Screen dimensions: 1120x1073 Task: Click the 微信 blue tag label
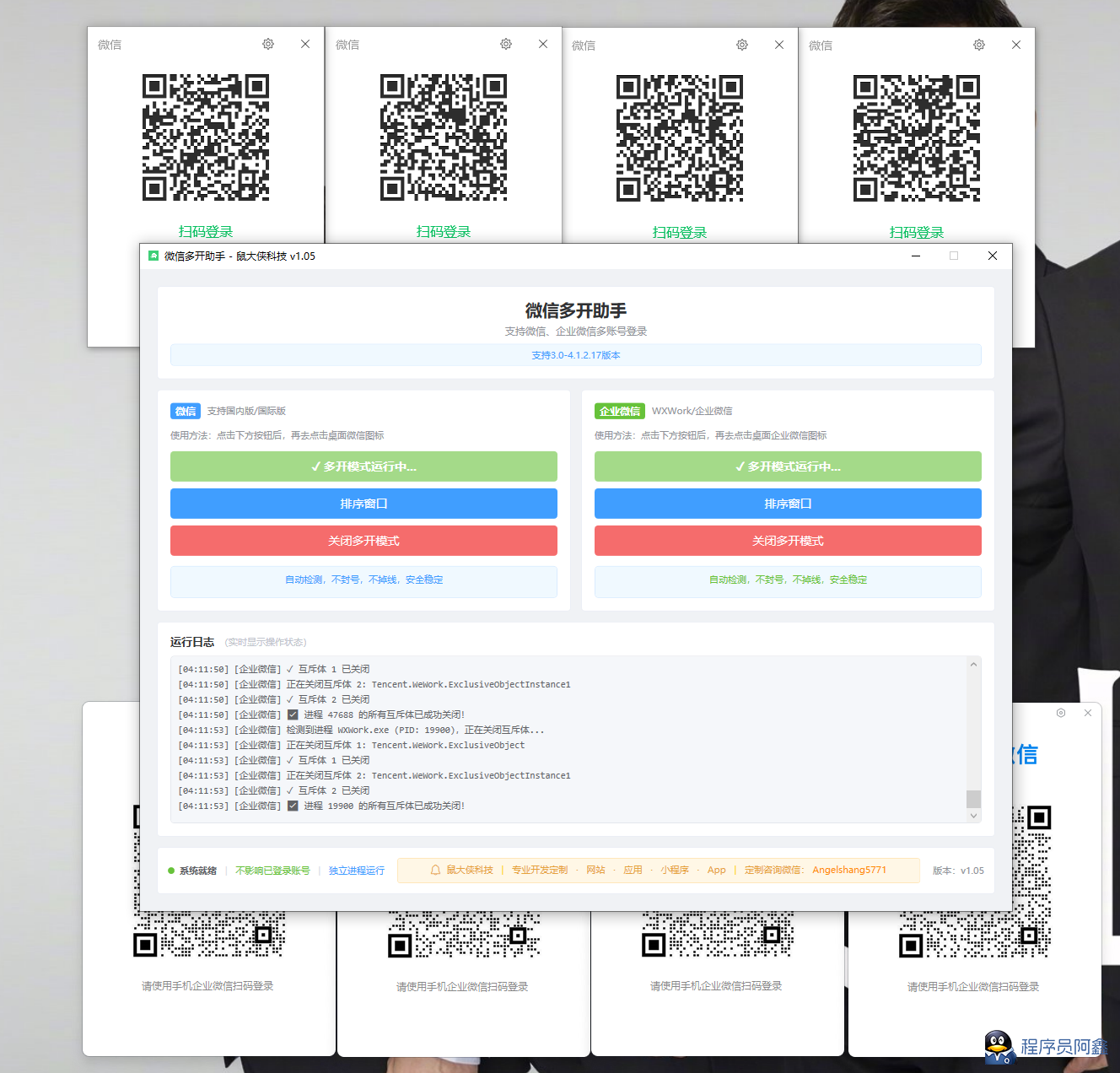[186, 411]
